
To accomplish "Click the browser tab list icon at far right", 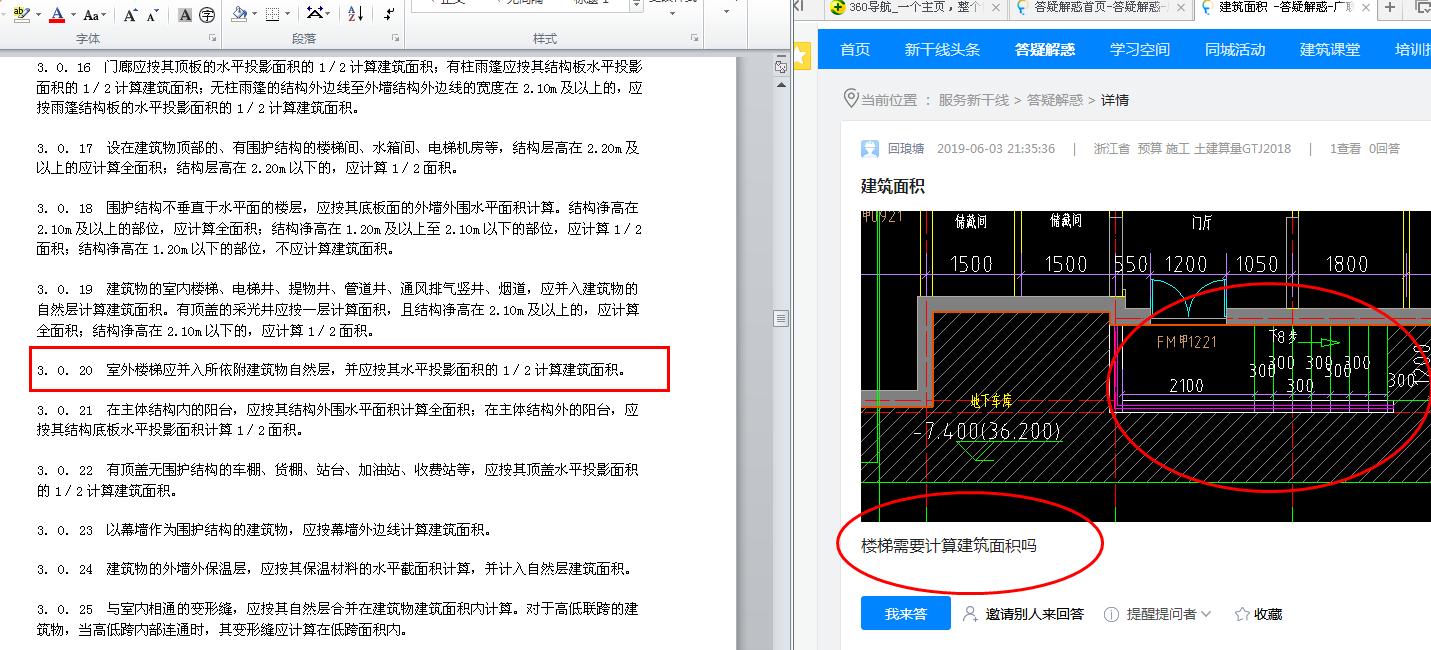I will [1422, 8].
